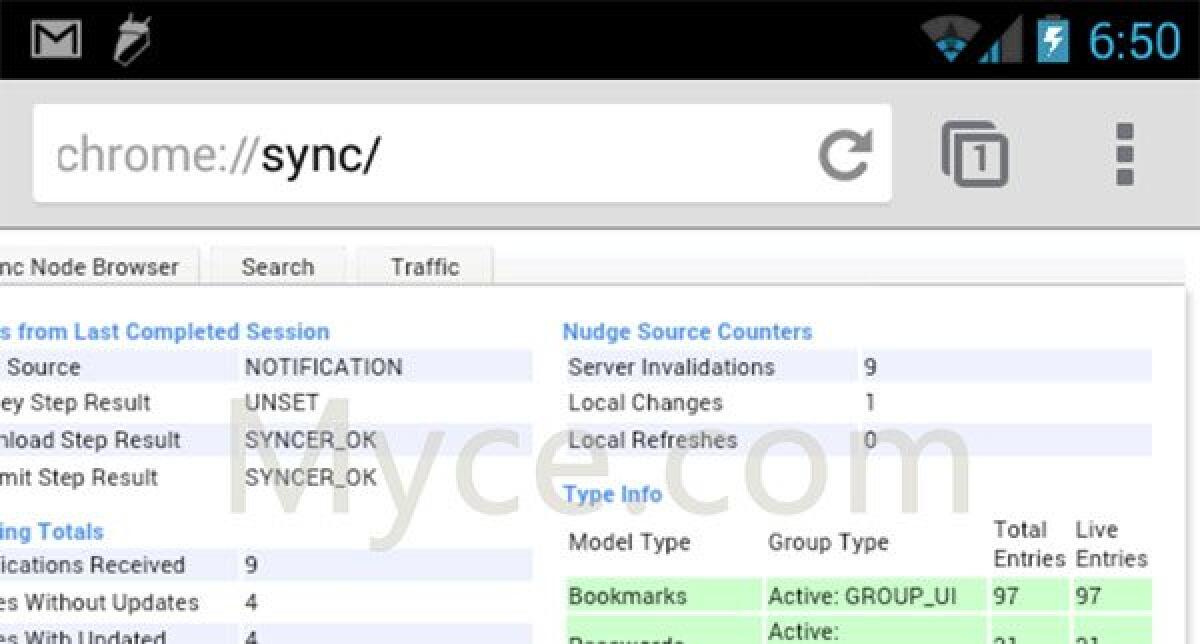Click the Local Changes counter row
This screenshot has height=644, width=1200.
click(857, 403)
